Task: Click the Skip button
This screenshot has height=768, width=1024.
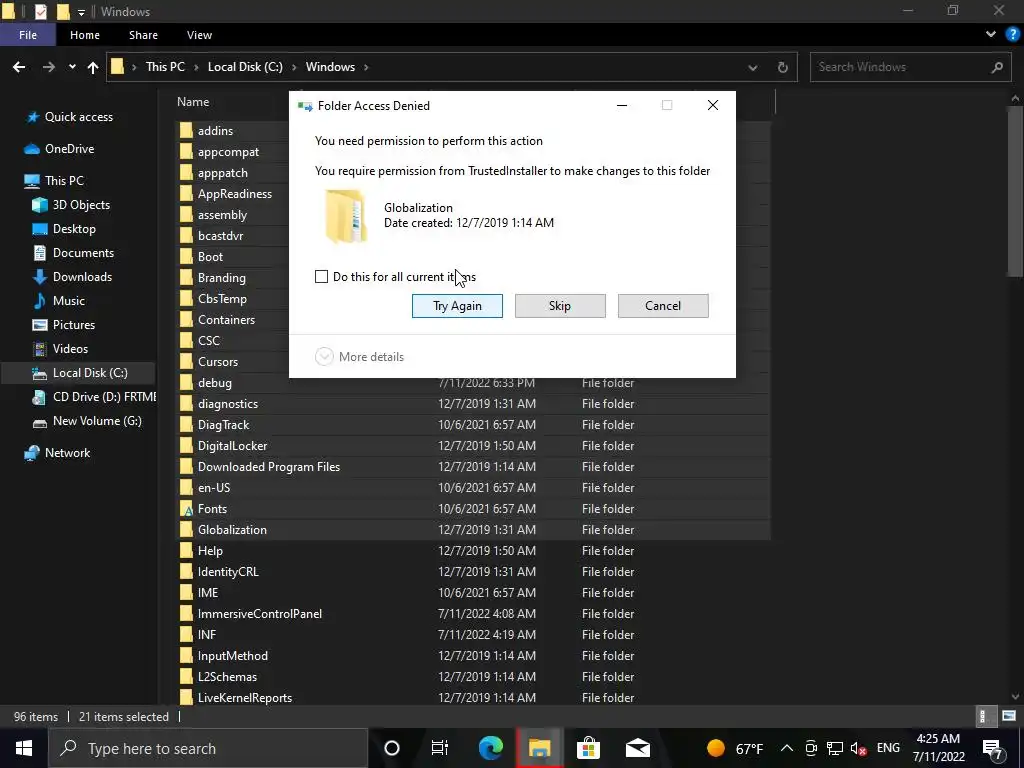Action: pos(560,306)
